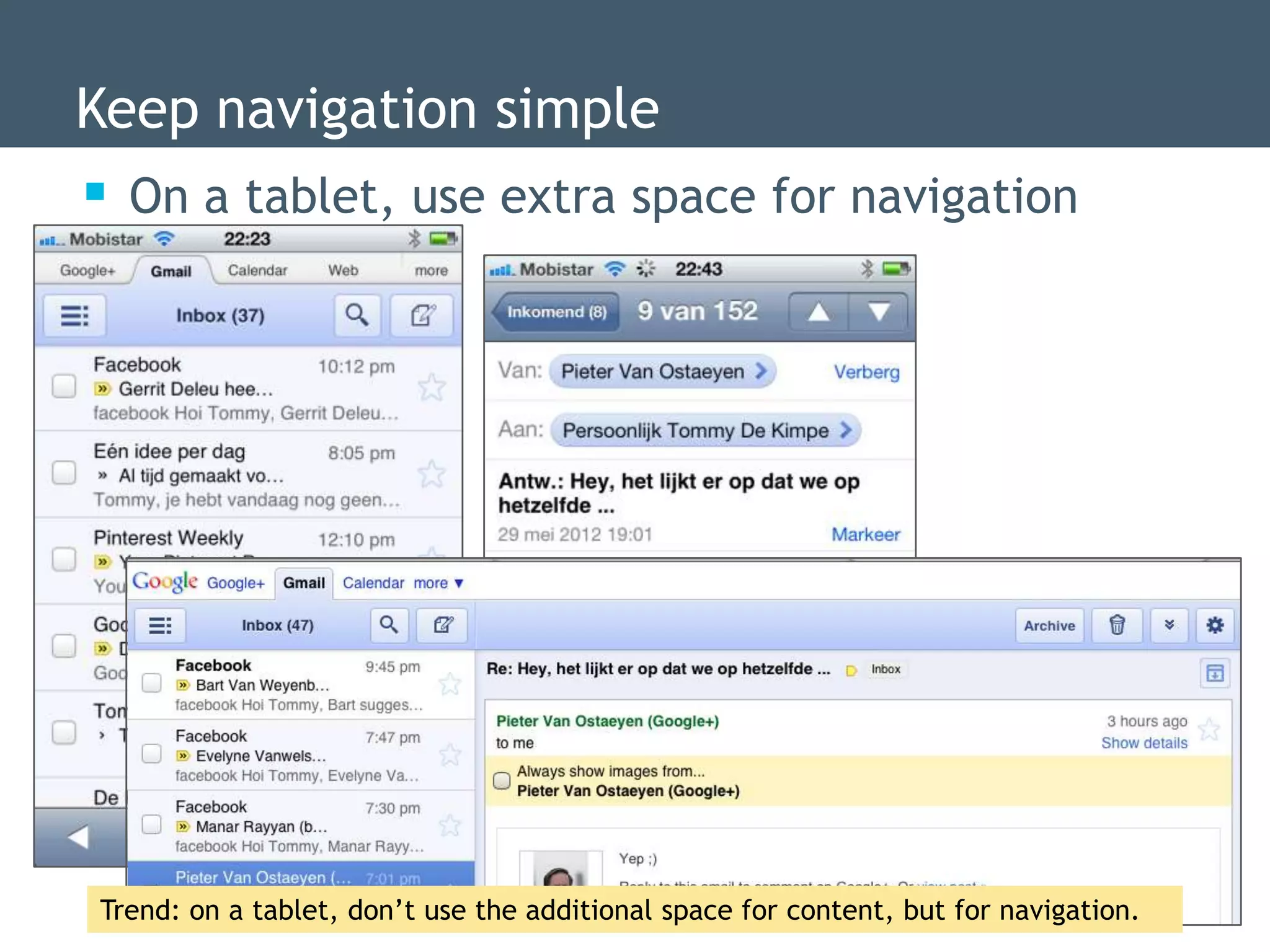Star the Pieter Van Ostaeyen message
The height and width of the screenshot is (952, 1270).
coord(1209,729)
